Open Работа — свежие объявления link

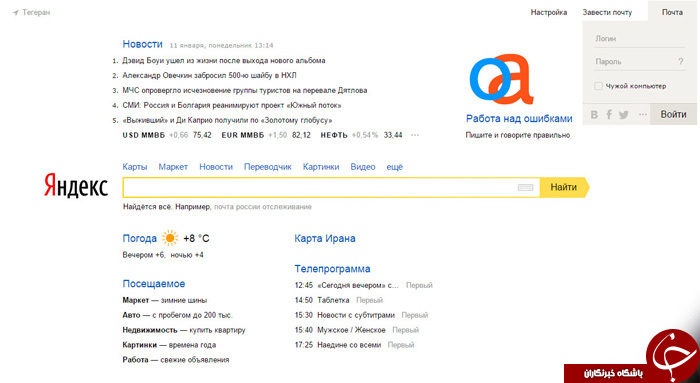pos(176,360)
